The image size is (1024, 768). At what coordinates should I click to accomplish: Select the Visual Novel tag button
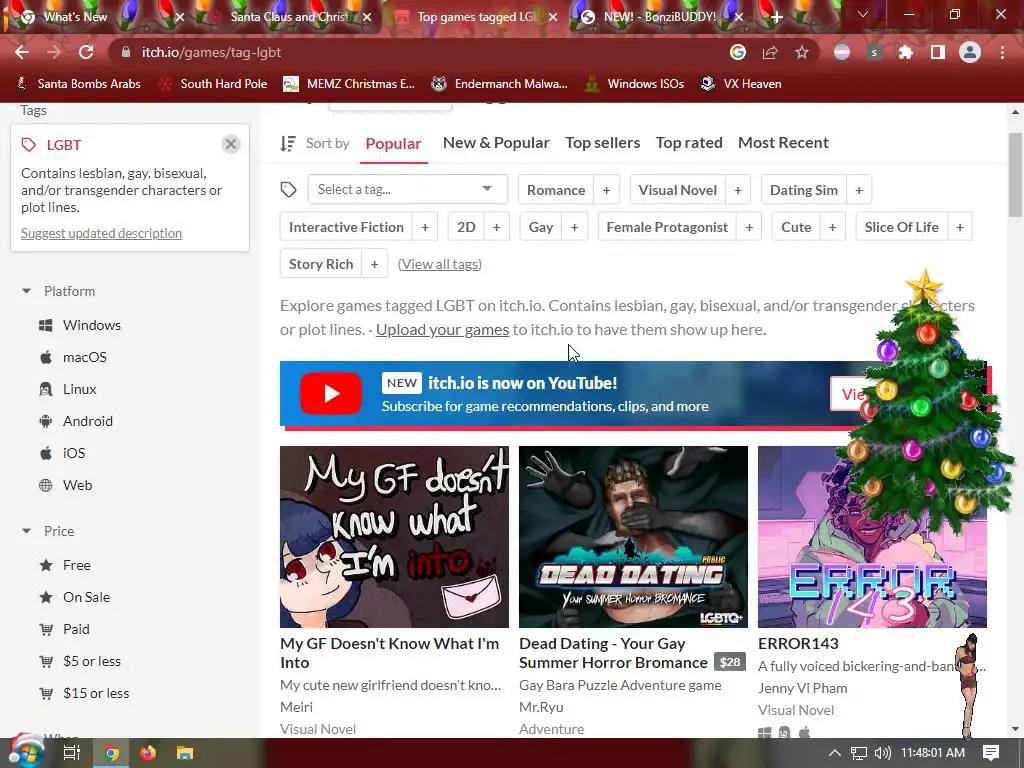point(677,190)
